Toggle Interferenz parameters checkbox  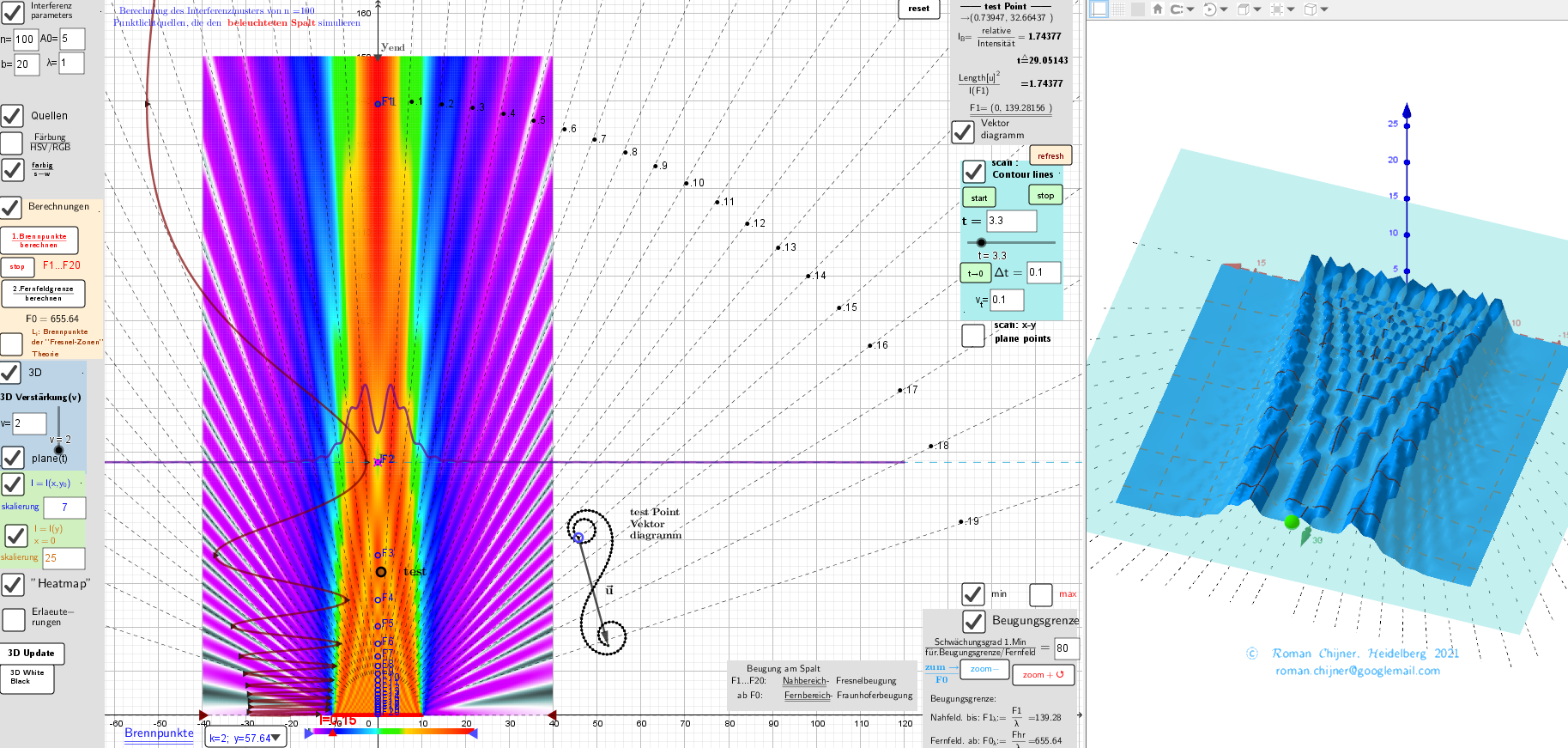click(x=12, y=11)
